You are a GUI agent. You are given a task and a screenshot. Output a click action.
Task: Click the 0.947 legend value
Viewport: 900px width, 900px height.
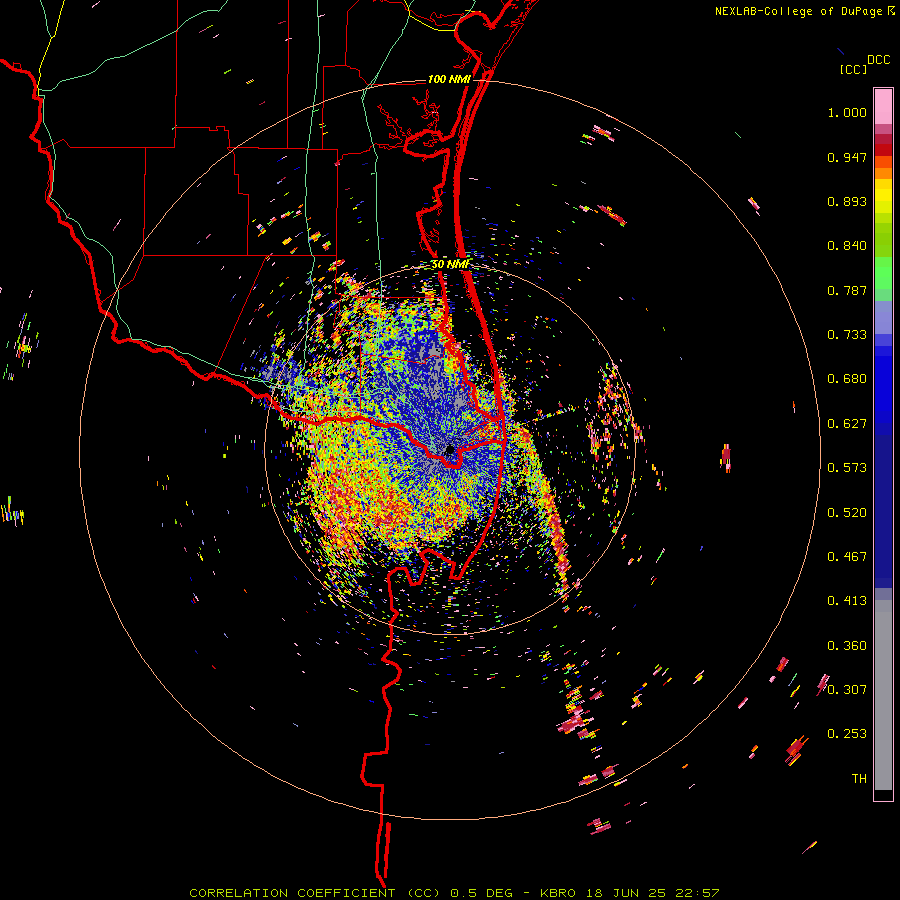point(847,157)
